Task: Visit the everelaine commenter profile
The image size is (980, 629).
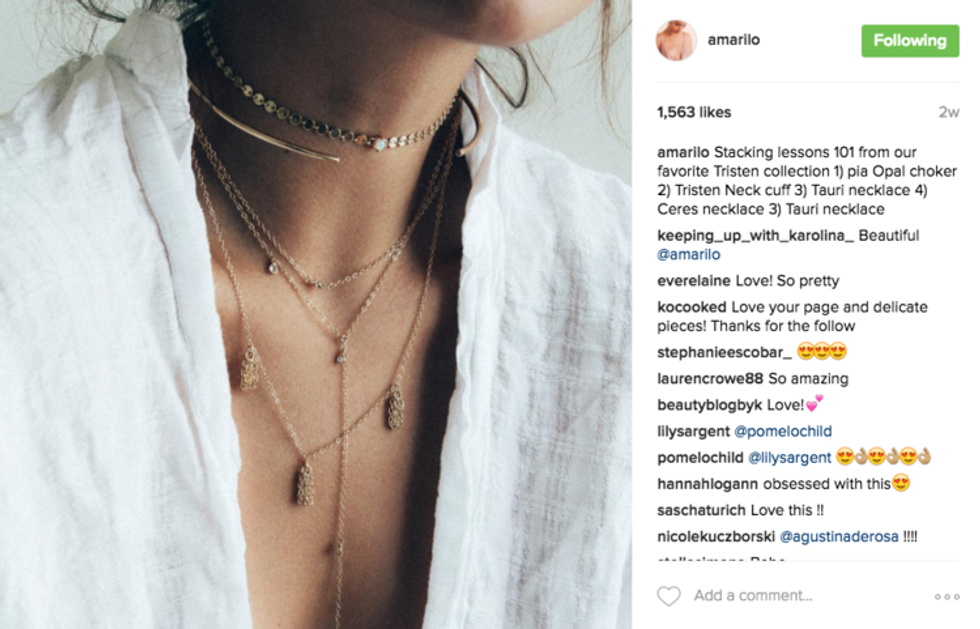Action: 694,281
